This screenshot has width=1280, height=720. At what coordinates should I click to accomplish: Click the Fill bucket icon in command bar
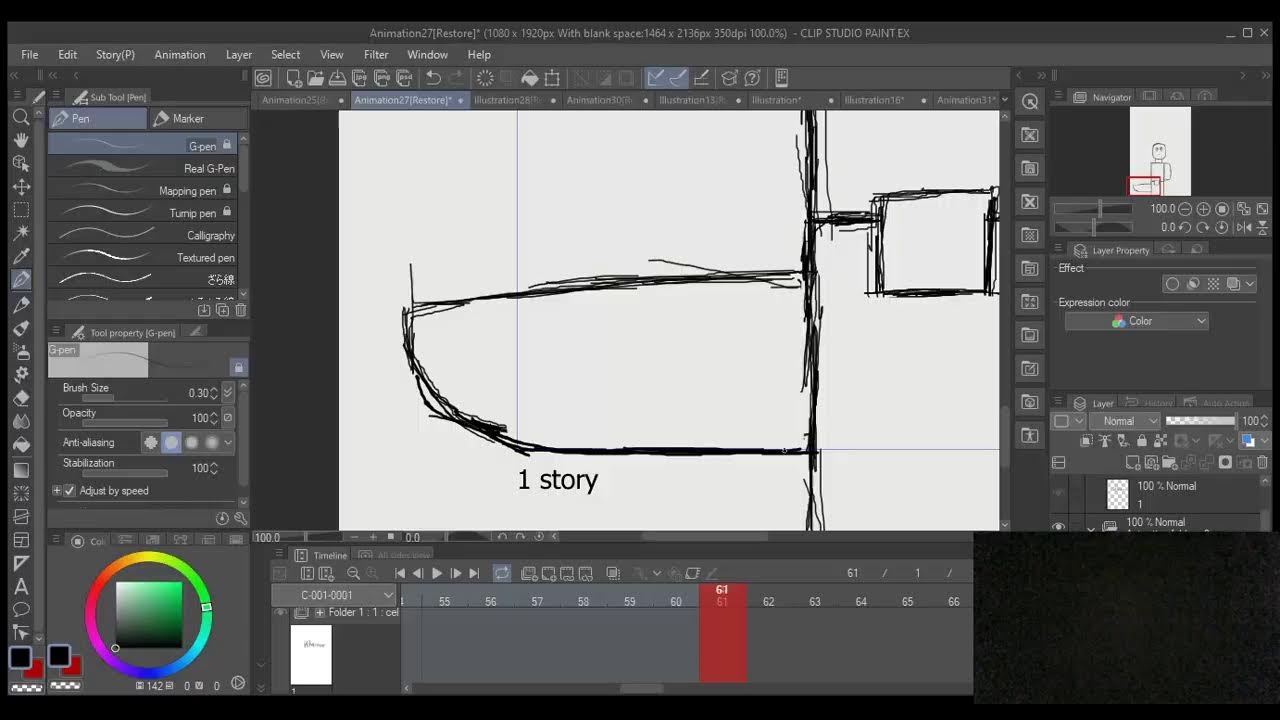point(530,78)
